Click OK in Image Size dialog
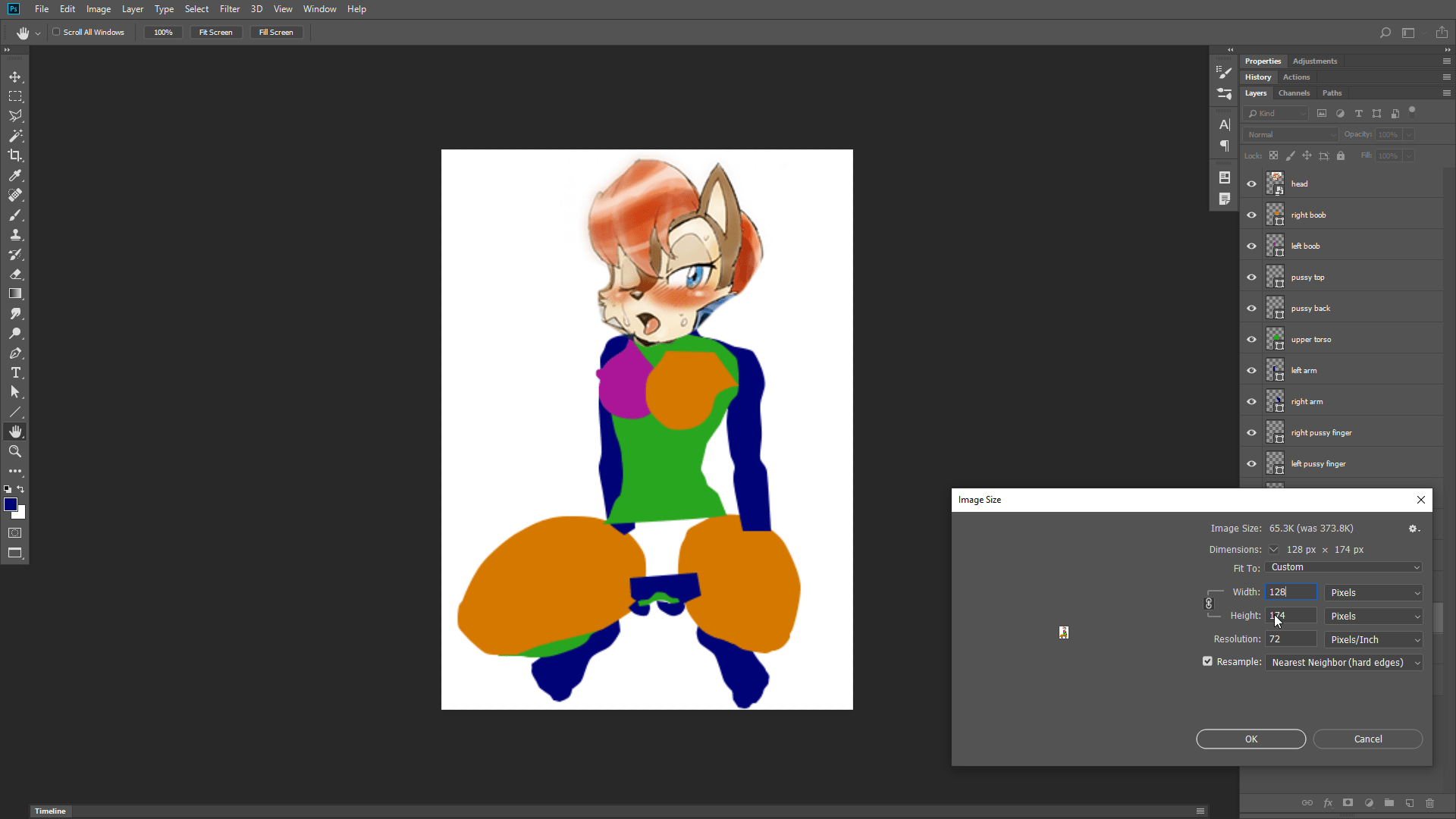1456x819 pixels. (1250, 739)
